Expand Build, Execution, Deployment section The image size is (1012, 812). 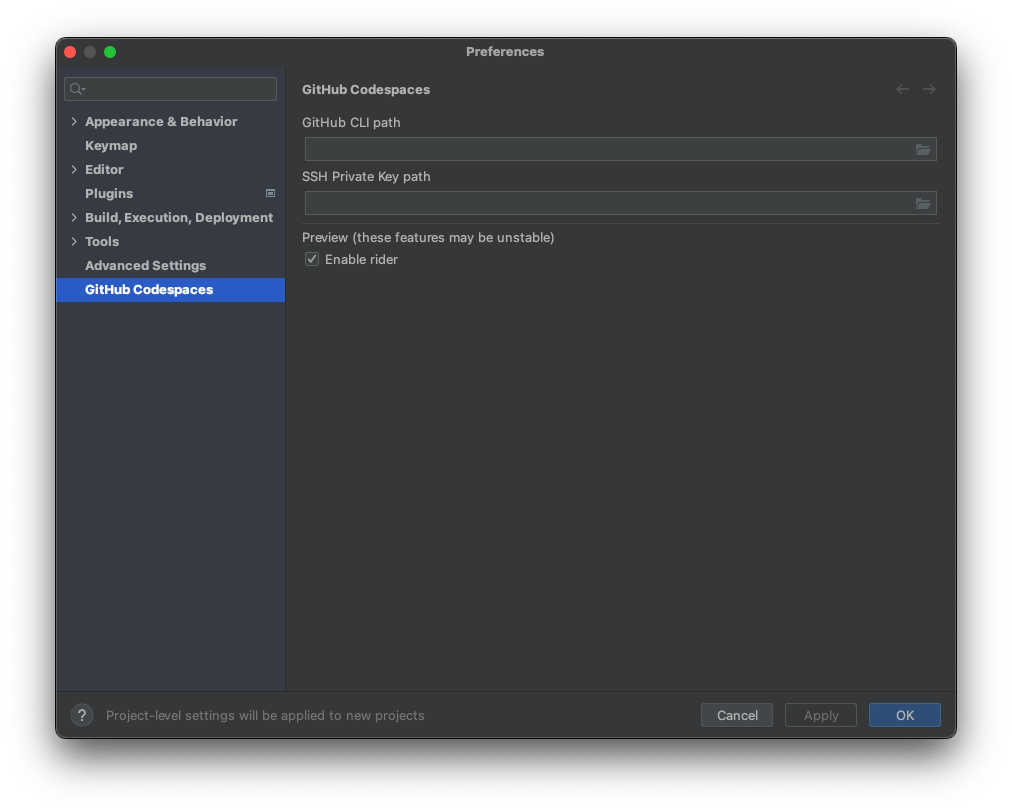click(73, 217)
